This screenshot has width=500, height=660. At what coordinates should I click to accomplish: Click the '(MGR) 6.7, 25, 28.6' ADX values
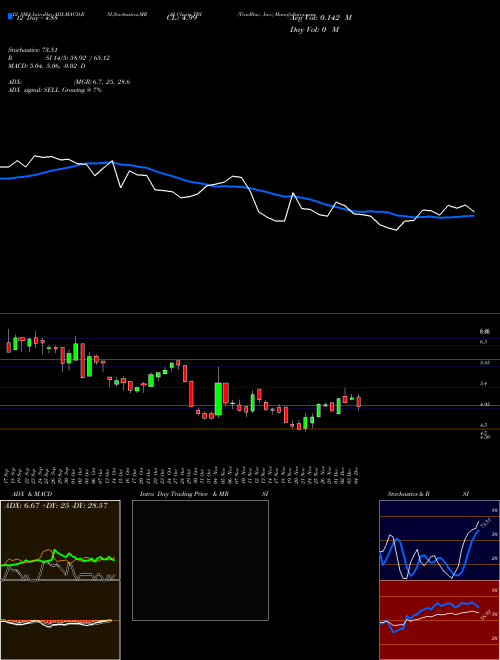101,82
